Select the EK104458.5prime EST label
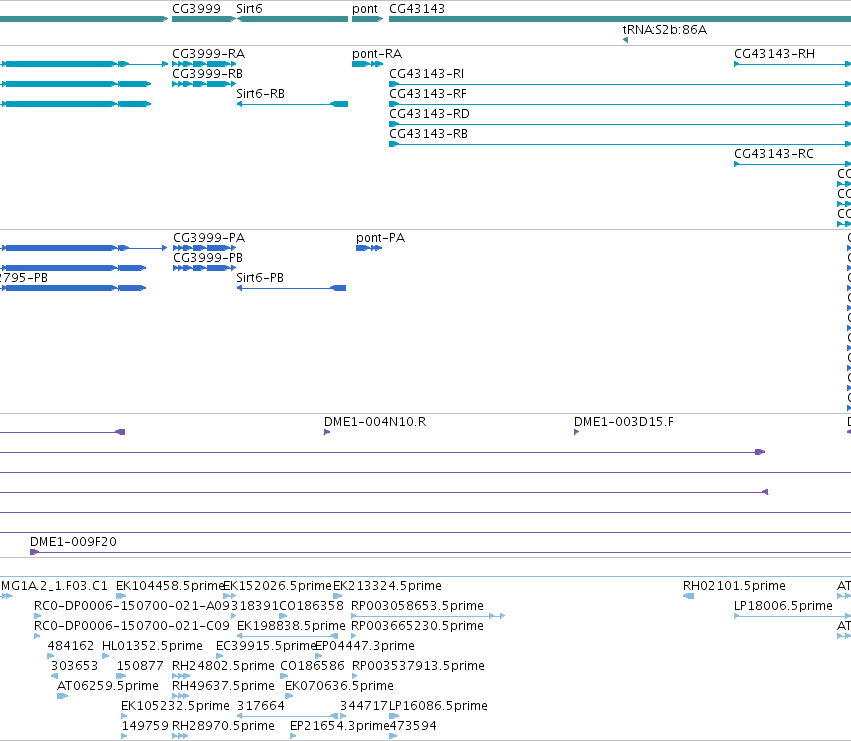The image size is (851, 741). (x=170, y=586)
